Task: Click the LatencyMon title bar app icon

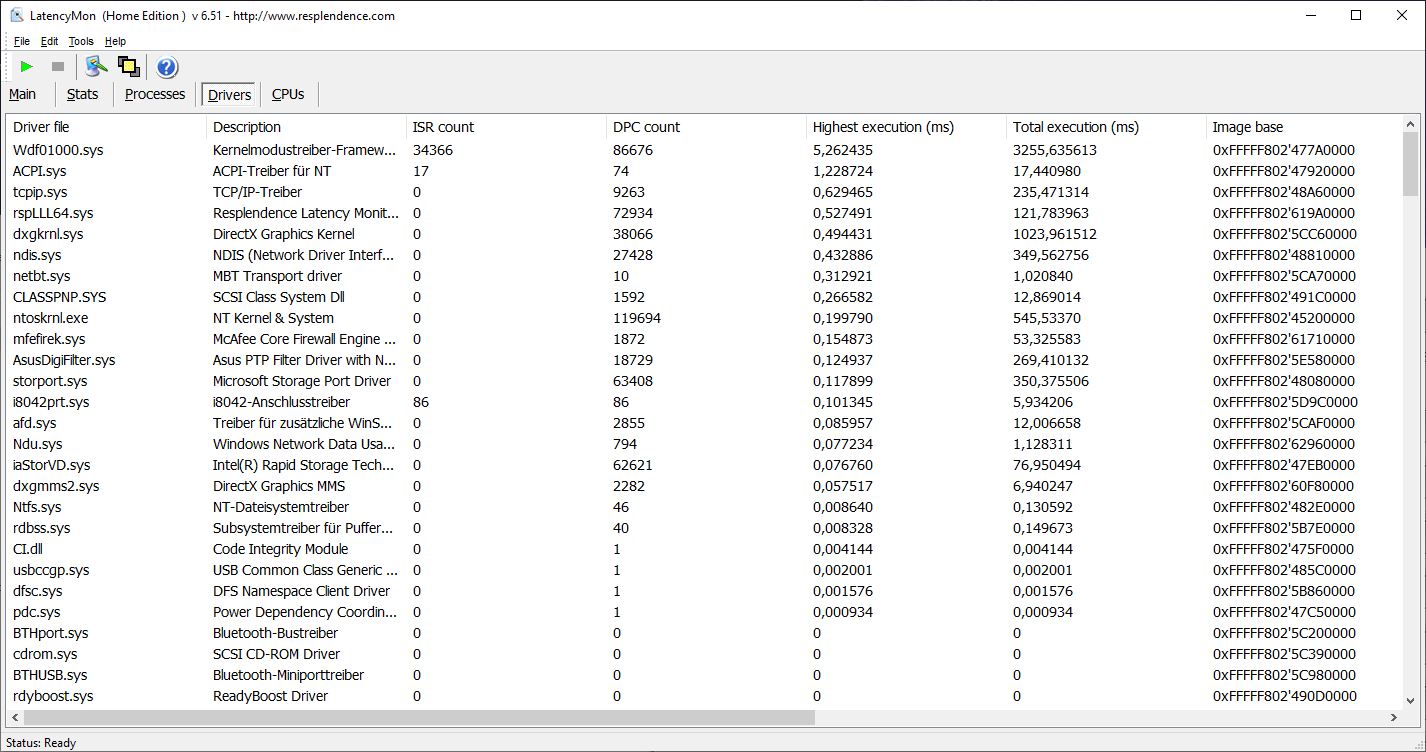Action: pyautogui.click(x=16, y=15)
